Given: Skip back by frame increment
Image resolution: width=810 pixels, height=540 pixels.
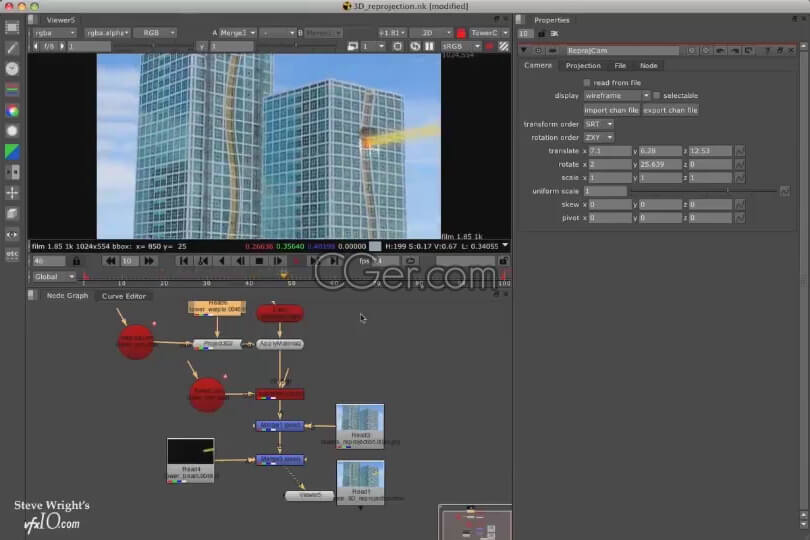Looking at the screenshot, I should pyautogui.click(x=110, y=261).
